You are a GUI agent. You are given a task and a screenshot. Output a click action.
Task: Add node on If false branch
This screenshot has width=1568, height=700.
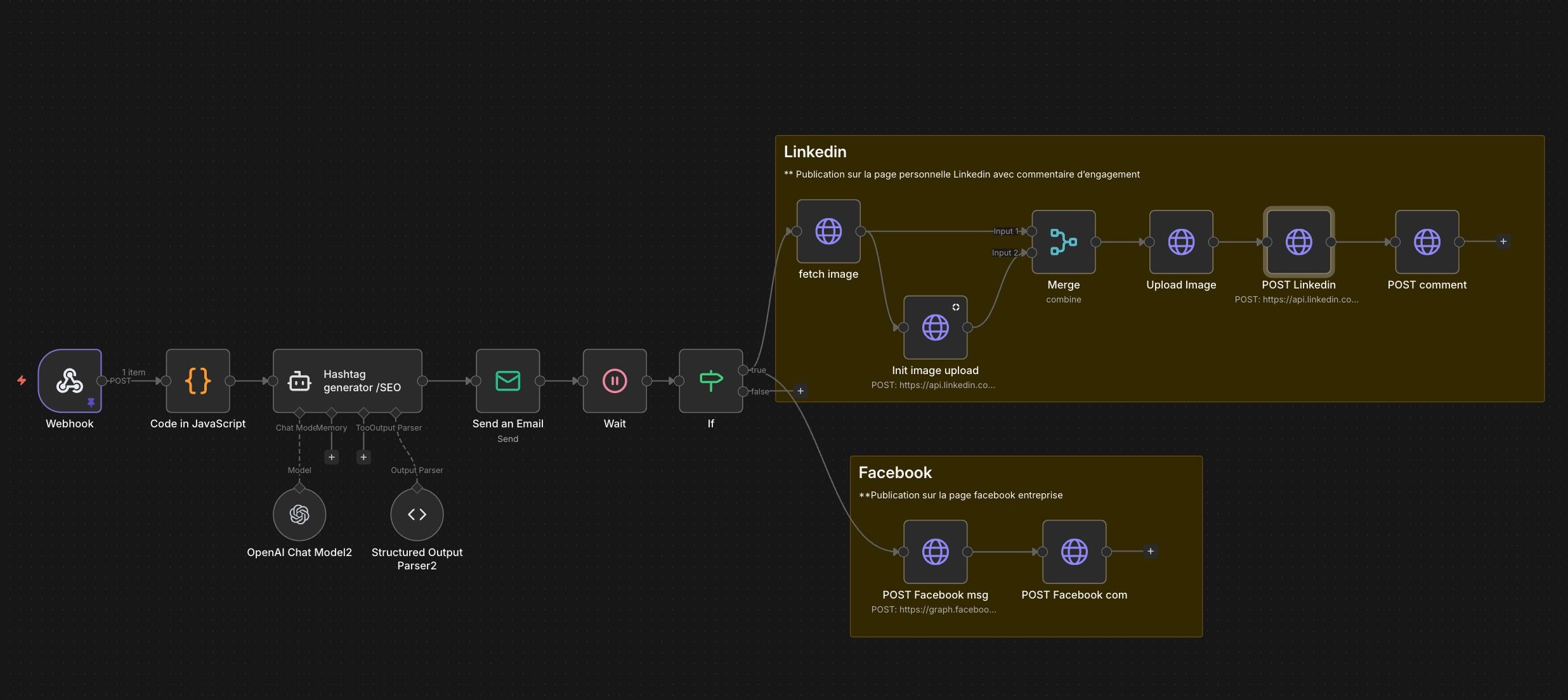click(800, 391)
